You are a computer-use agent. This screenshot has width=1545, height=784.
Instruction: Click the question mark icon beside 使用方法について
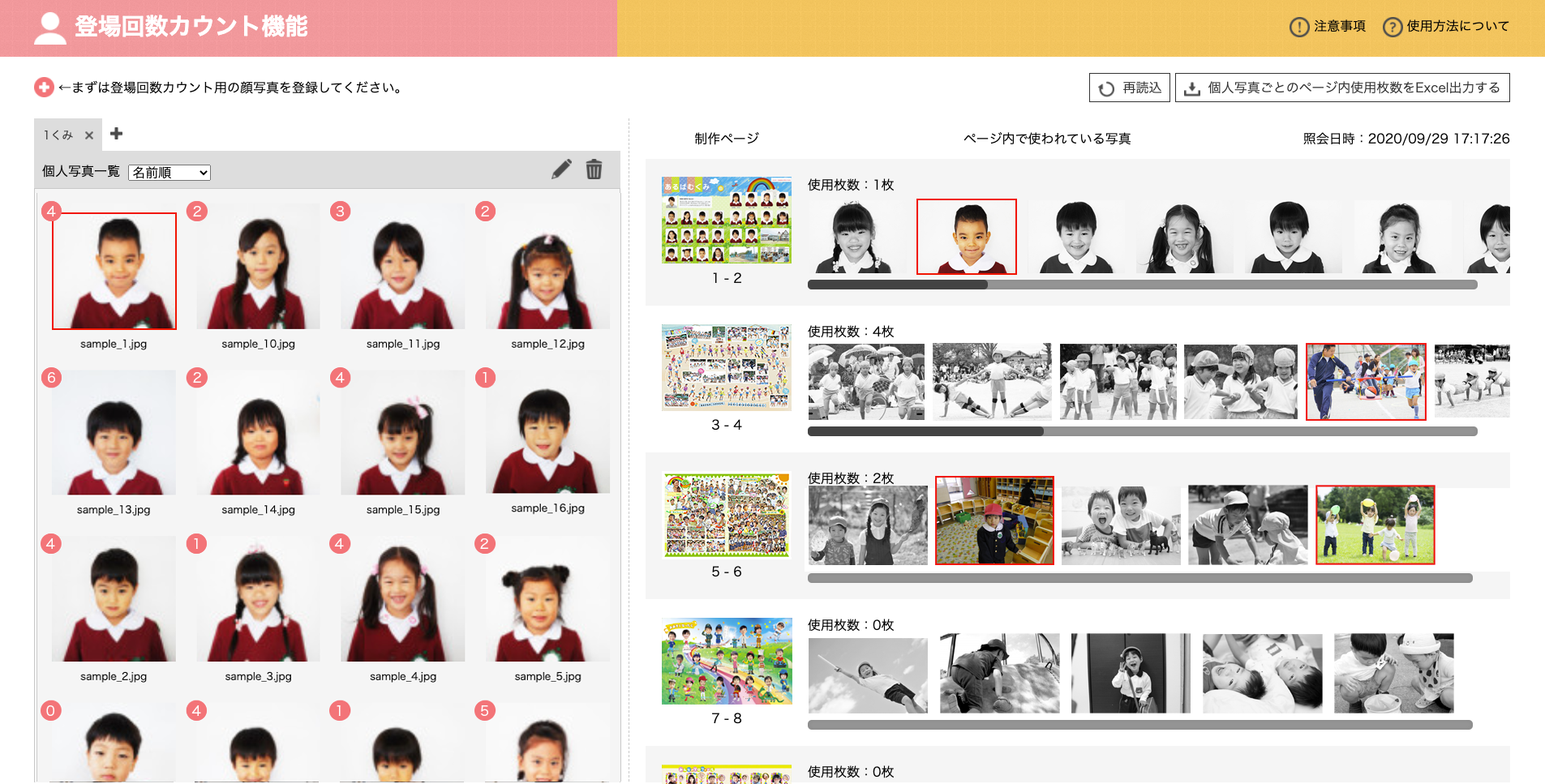[x=1393, y=26]
